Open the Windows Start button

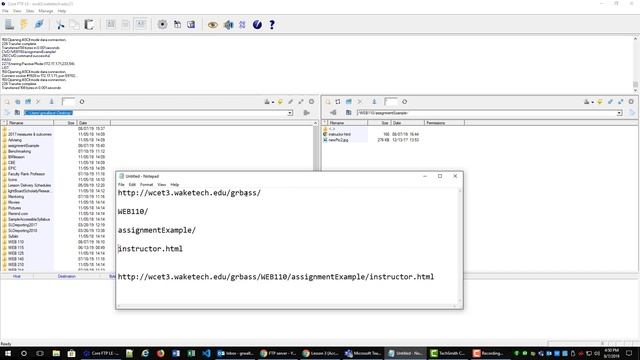click(8, 353)
